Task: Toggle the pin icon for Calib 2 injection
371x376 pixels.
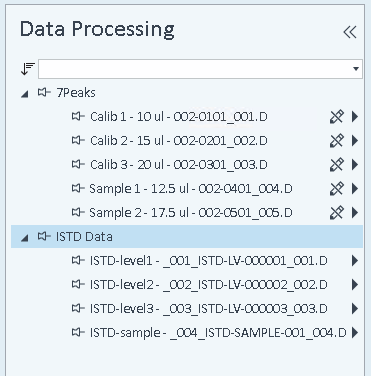Action: (337, 141)
